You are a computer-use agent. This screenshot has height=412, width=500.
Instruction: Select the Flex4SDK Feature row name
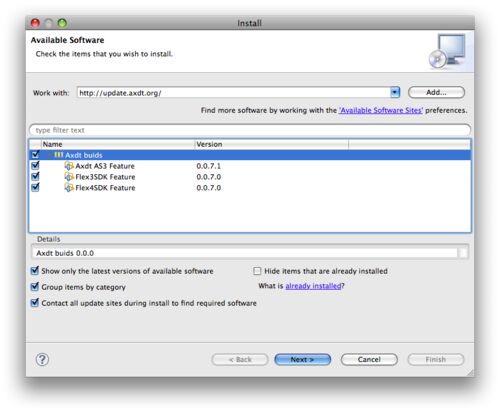coord(105,188)
